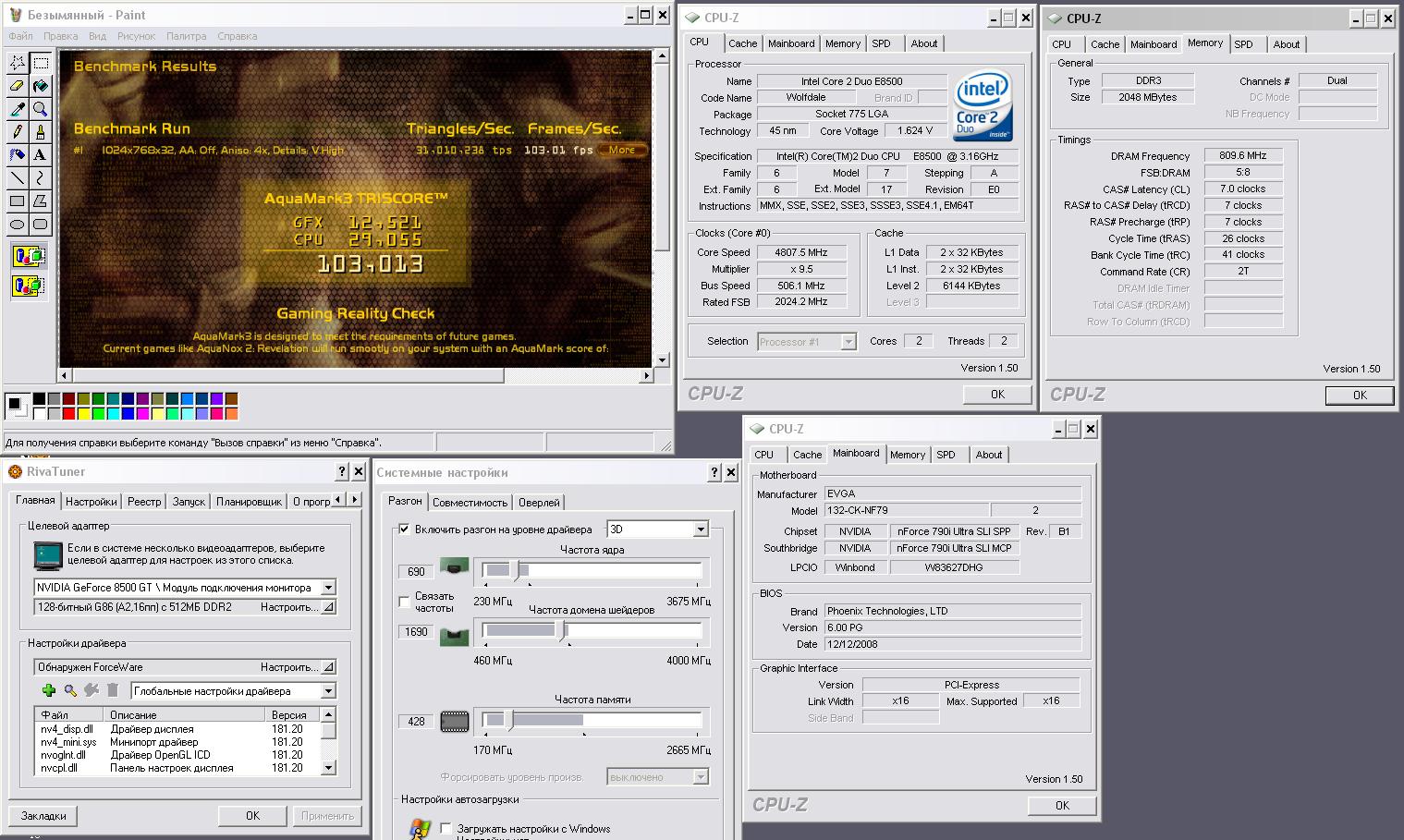Click OK in CPU-Z Memory window
1404x840 pixels.
point(1360,396)
